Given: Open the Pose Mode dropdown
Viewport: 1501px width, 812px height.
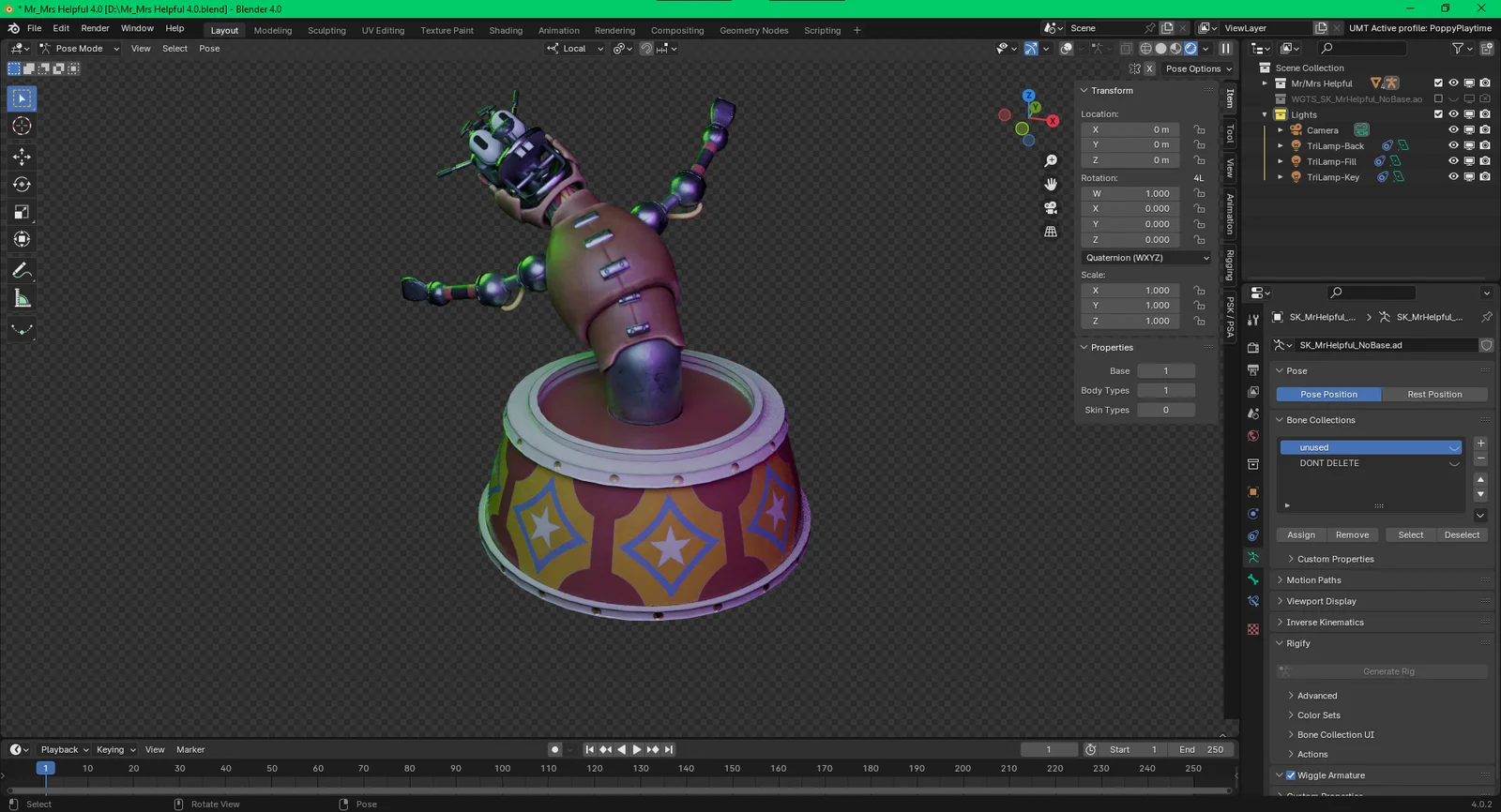Looking at the screenshot, I should [x=79, y=49].
